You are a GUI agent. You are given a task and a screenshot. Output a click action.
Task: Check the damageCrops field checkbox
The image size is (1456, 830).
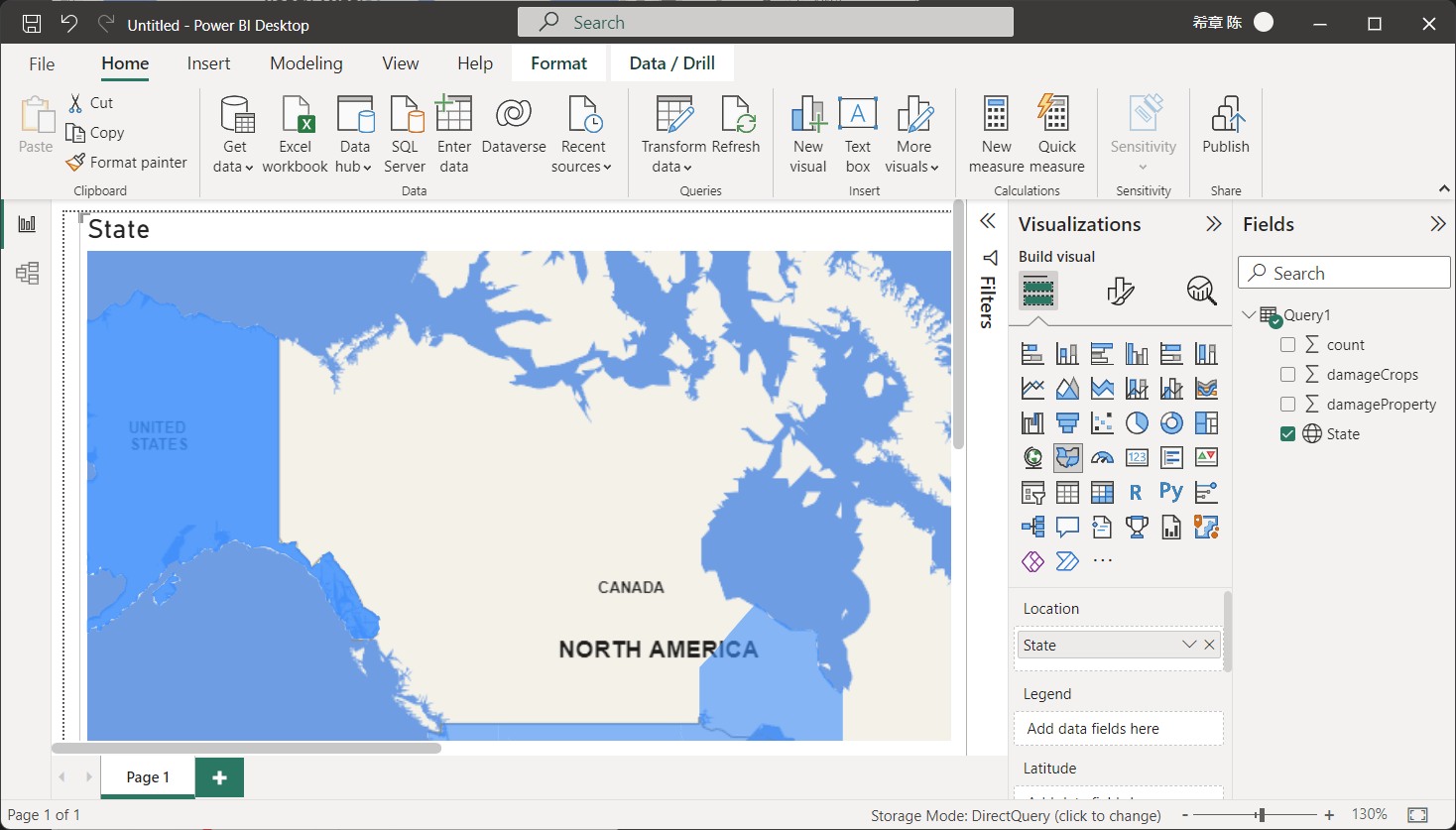click(x=1287, y=375)
